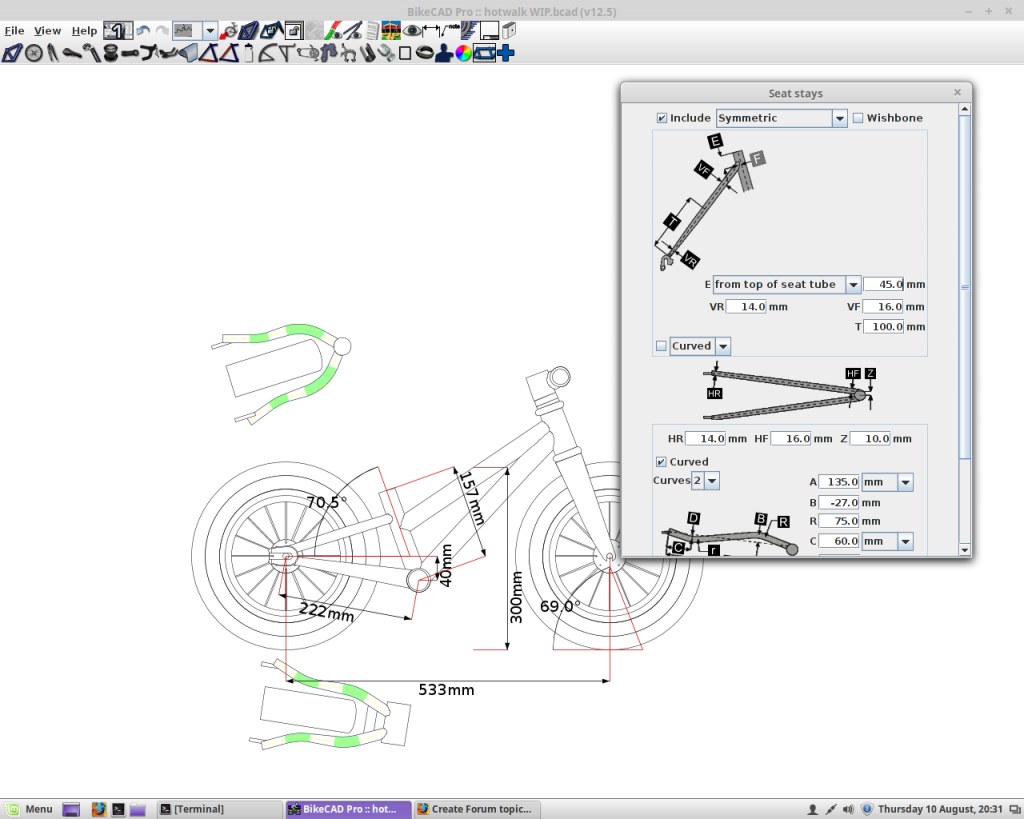Uncheck the lower Curved checkbox

click(x=661, y=462)
